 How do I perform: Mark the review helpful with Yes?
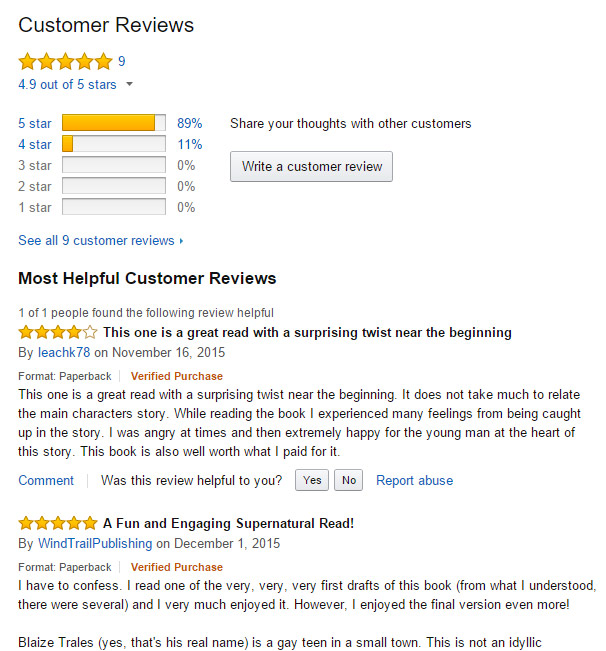(312, 481)
